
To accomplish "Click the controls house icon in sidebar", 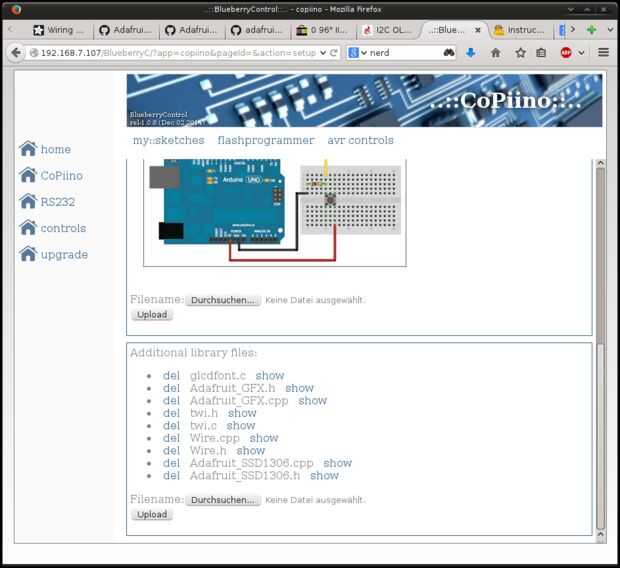I will (28, 228).
